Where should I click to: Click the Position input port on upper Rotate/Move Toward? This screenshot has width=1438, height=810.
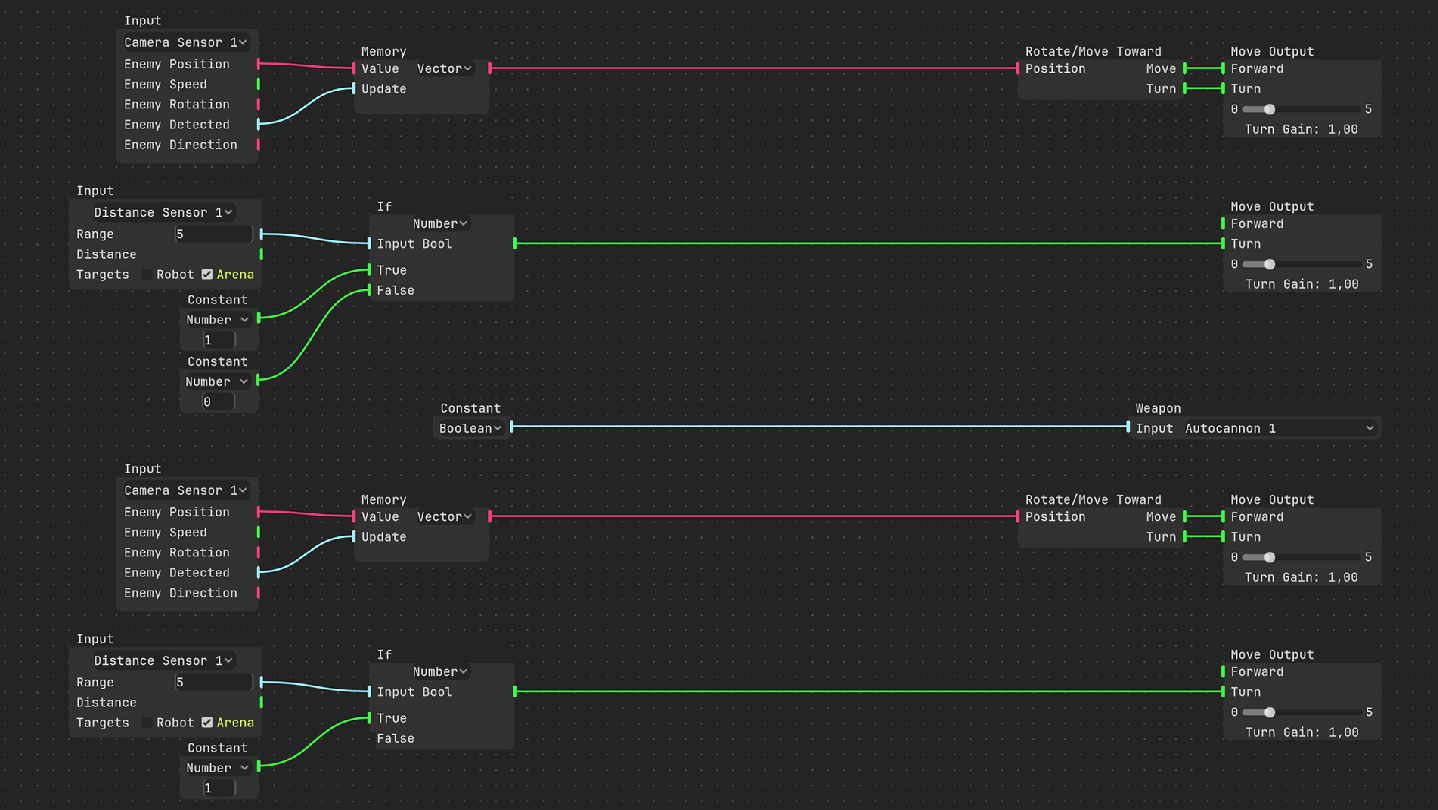click(x=1018, y=69)
